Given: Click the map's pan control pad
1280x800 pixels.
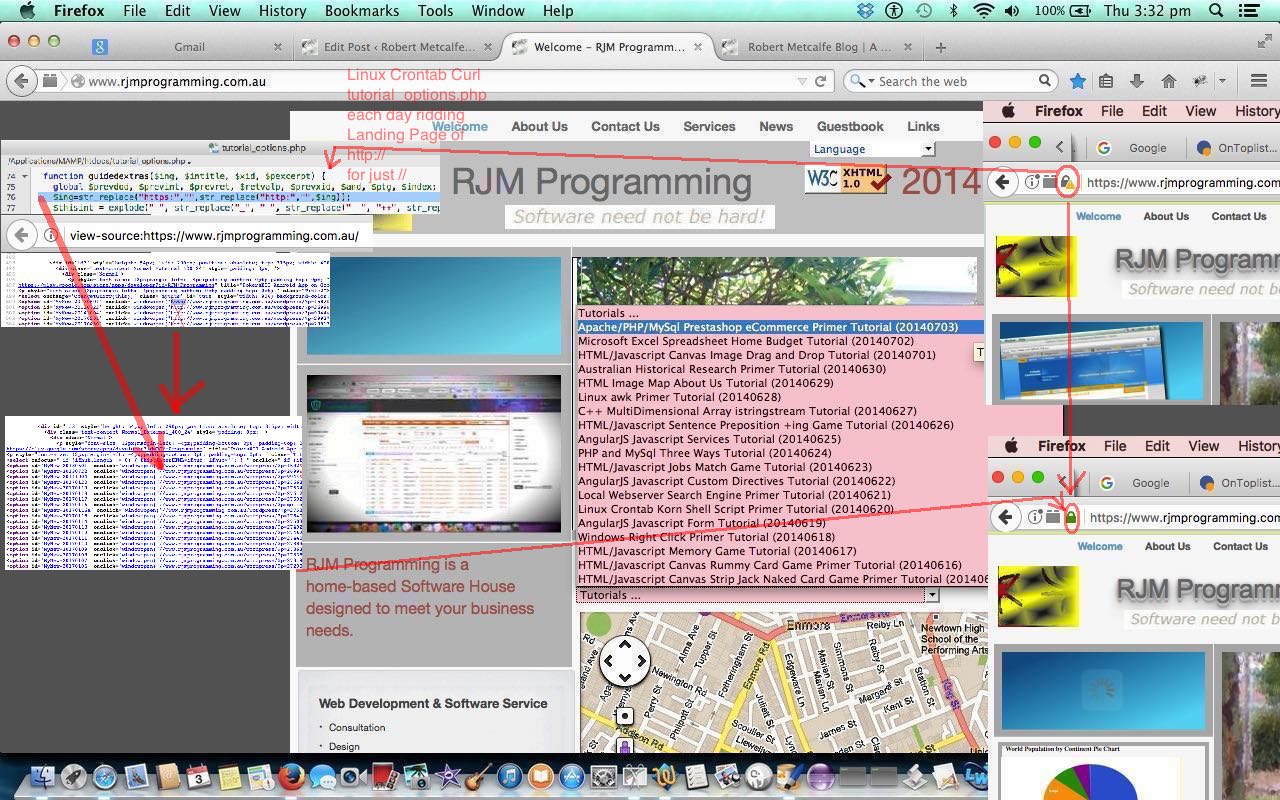Looking at the screenshot, I should (625, 662).
